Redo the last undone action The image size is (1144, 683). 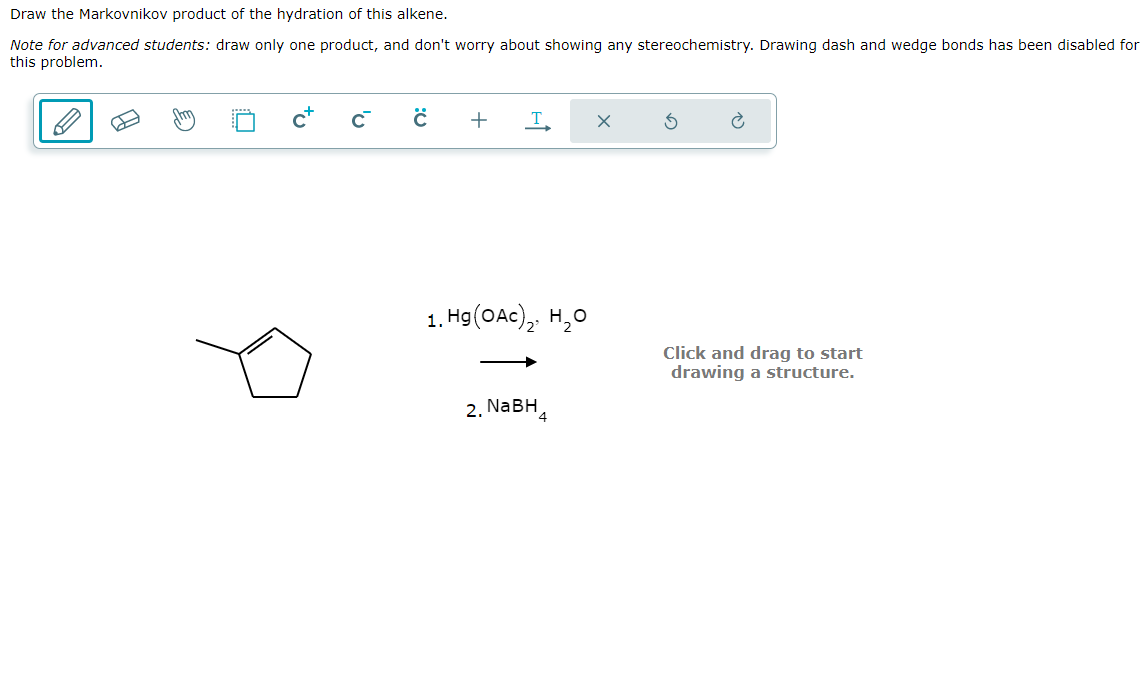point(737,120)
